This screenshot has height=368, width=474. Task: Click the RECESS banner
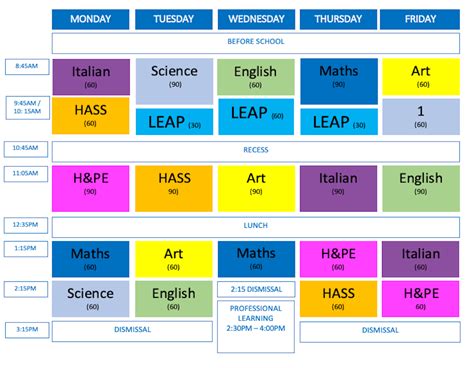click(x=256, y=151)
